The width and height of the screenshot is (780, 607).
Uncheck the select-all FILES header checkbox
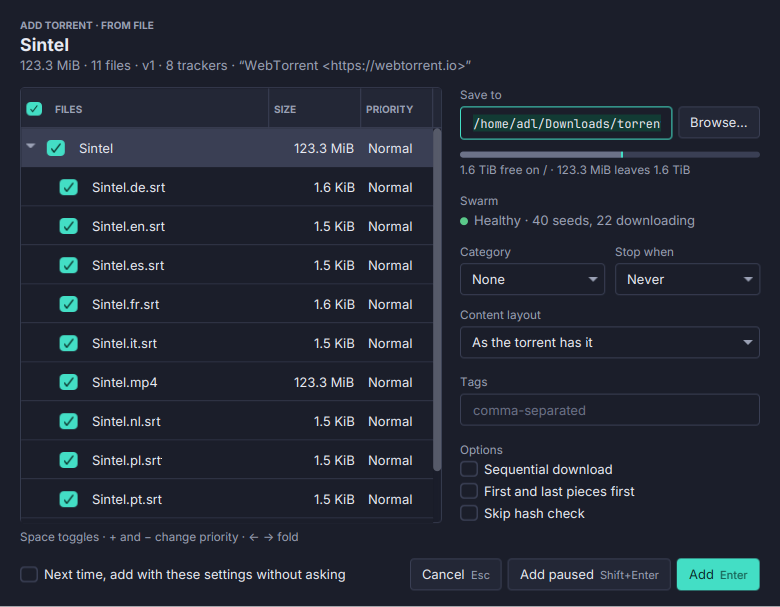point(34,109)
